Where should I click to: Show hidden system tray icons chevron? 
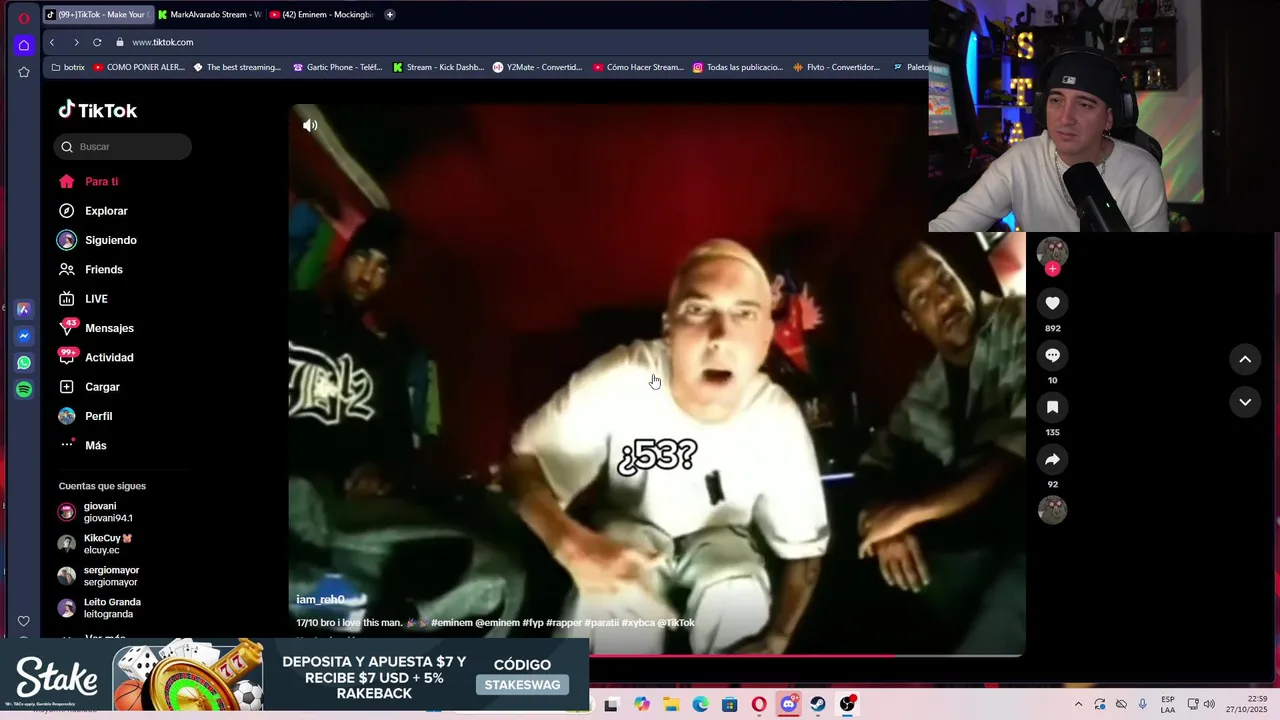point(1078,704)
